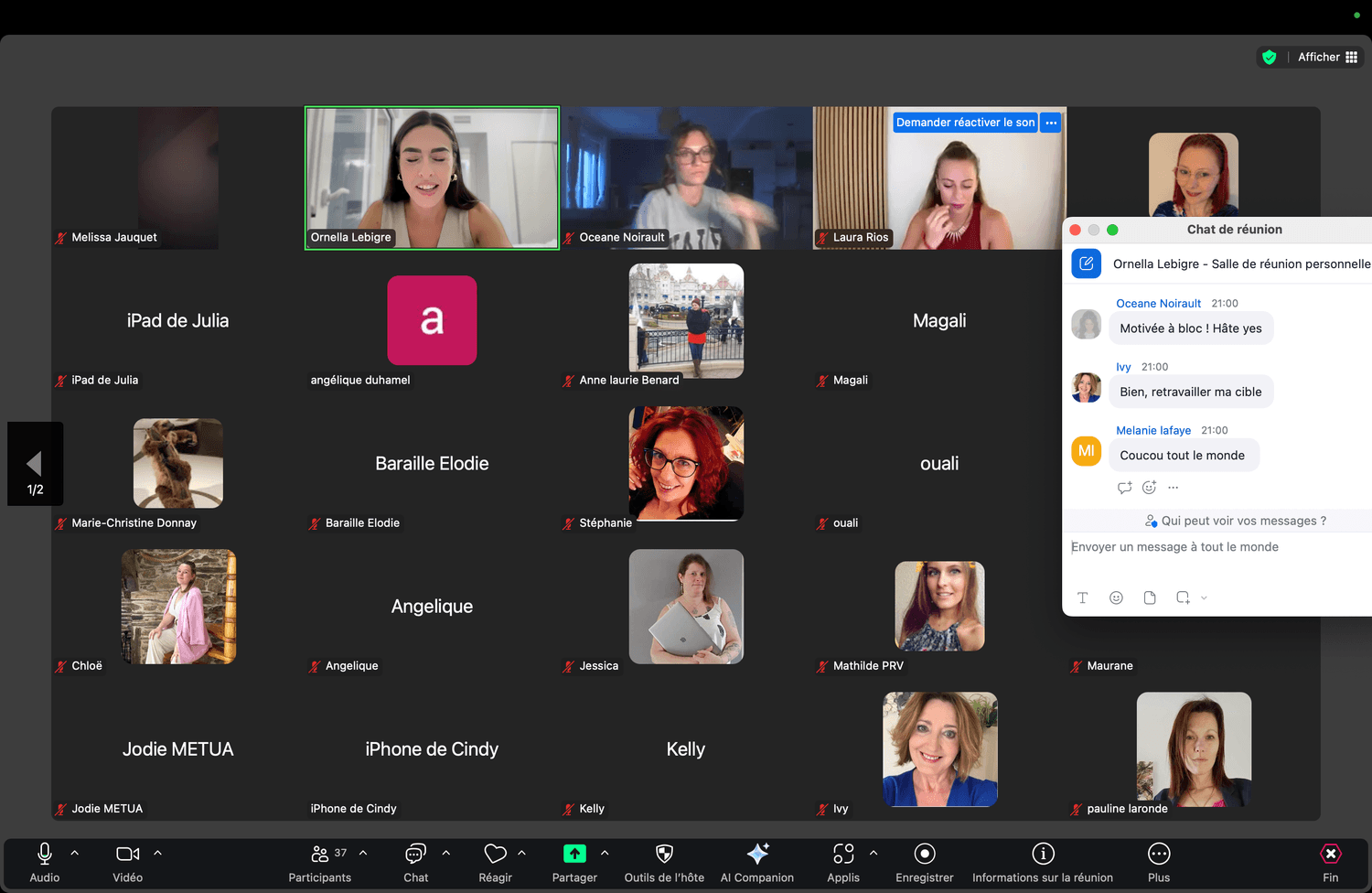Screen dimensions: 1372x893
Task: Attach a file in chat composer
Action: click(x=1150, y=597)
